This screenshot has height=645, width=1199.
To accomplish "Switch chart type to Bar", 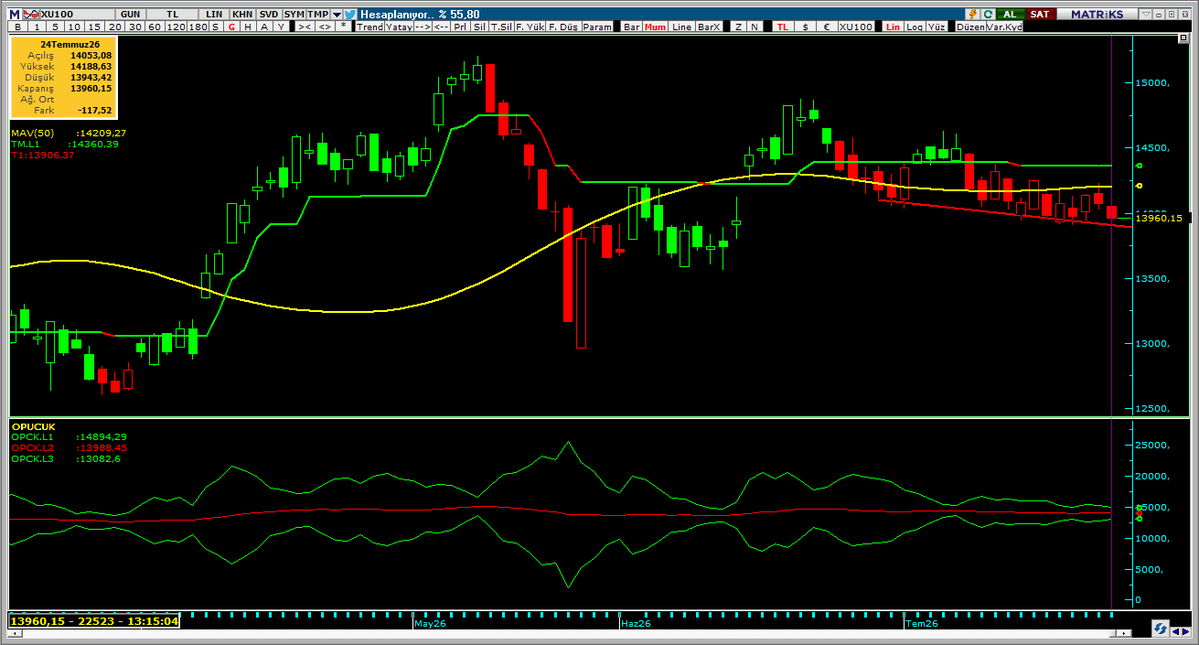I will pos(632,27).
